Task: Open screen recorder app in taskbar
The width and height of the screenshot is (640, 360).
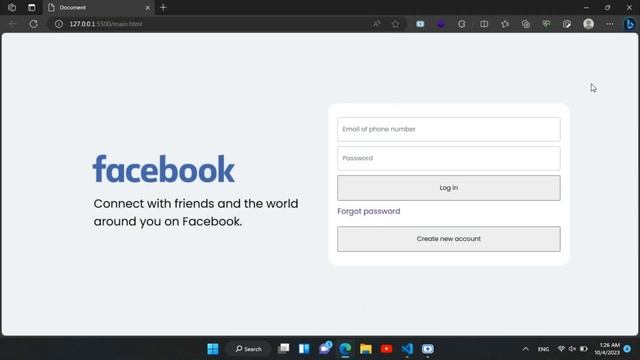Action: pyautogui.click(x=427, y=349)
